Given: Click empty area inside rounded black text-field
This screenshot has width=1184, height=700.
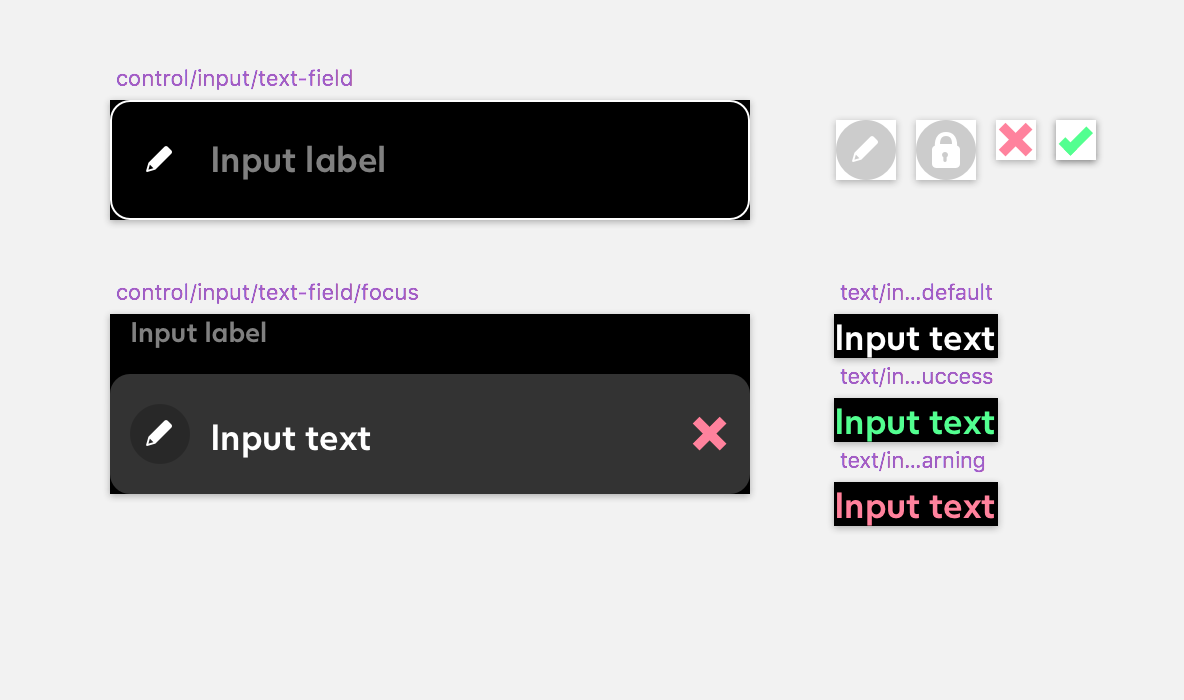Looking at the screenshot, I should pyautogui.click(x=566, y=160).
